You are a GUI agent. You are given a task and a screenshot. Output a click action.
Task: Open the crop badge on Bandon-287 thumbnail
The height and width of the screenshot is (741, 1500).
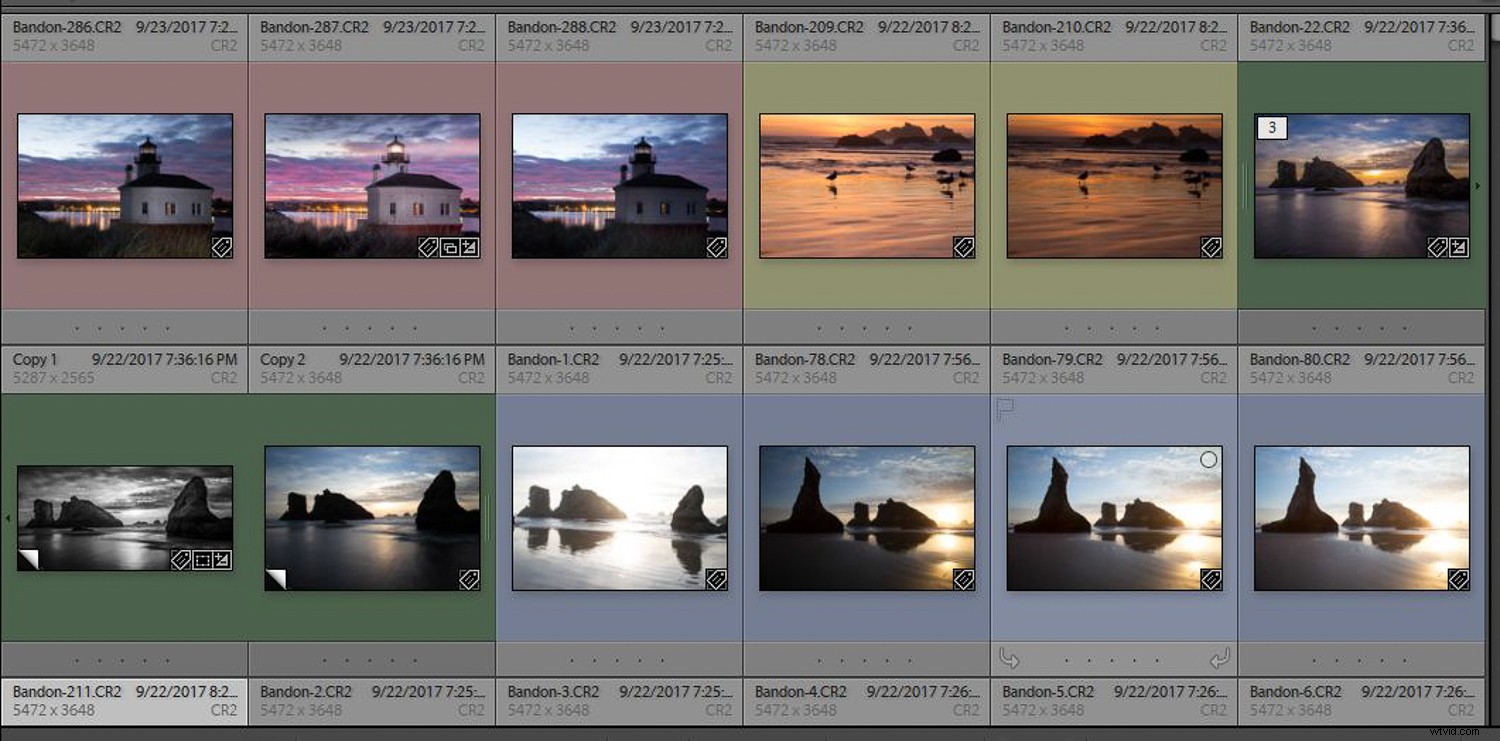449,246
